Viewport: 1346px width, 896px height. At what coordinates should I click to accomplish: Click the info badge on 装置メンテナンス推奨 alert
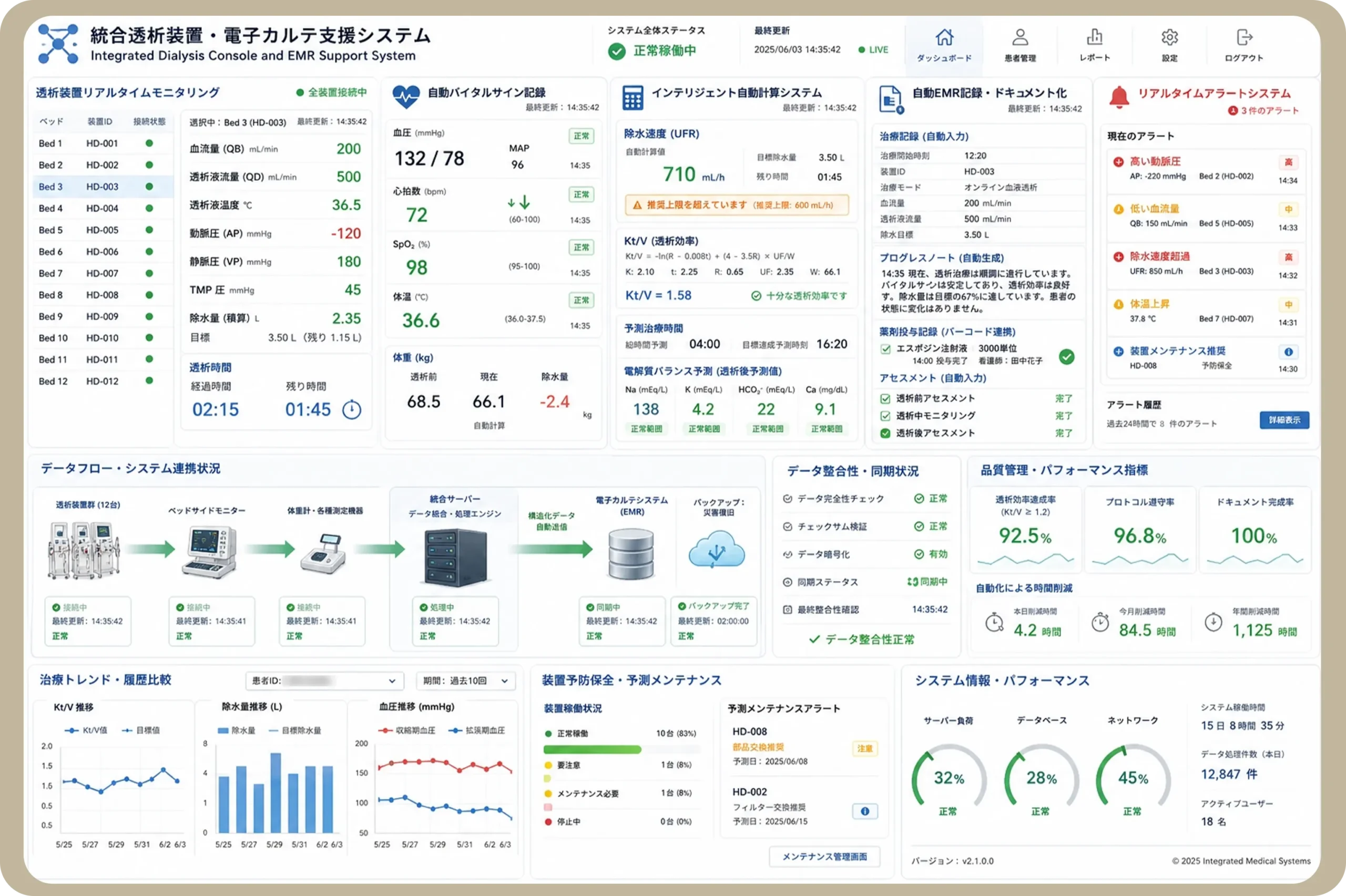[1288, 352]
